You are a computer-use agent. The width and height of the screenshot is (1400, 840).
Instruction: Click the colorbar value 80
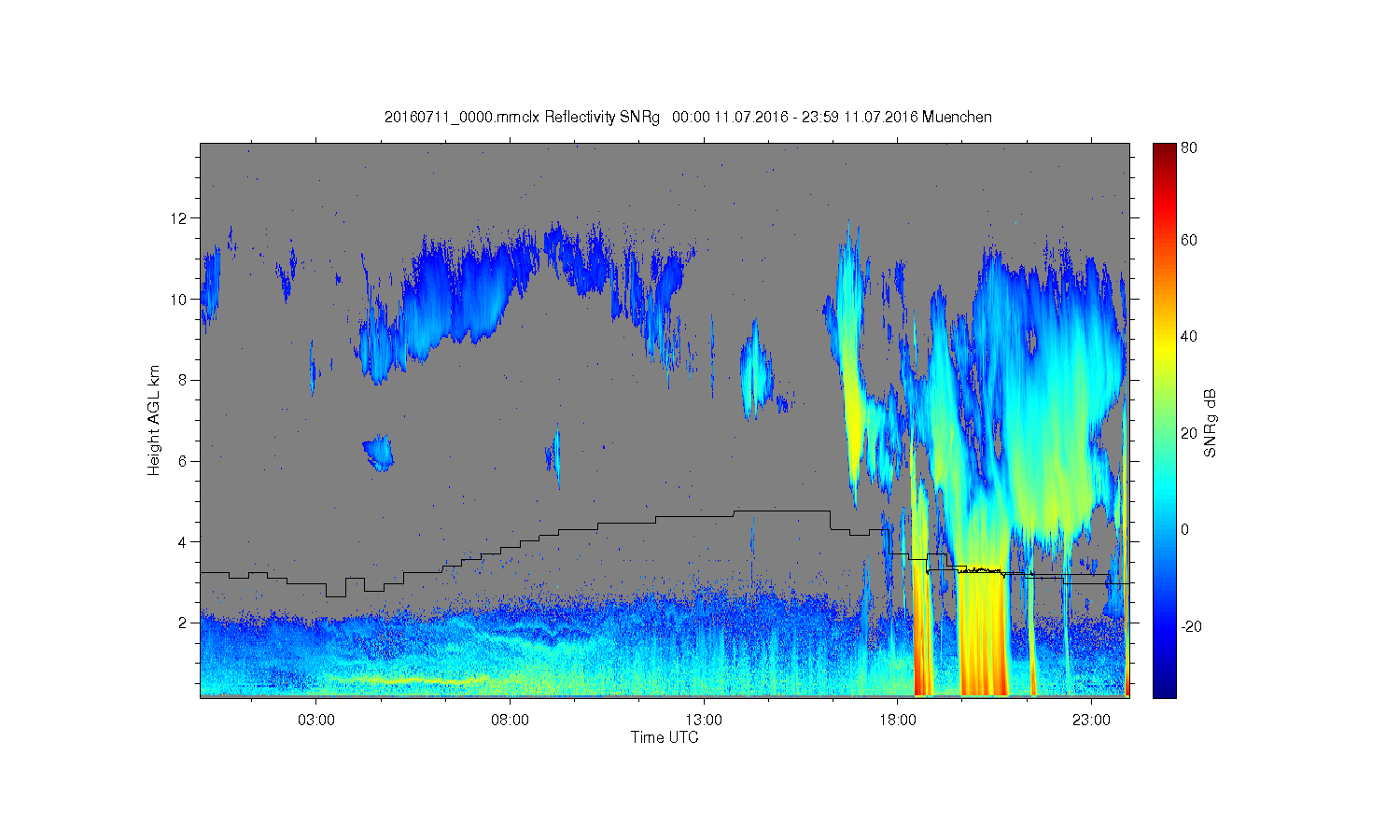[x=1189, y=147]
